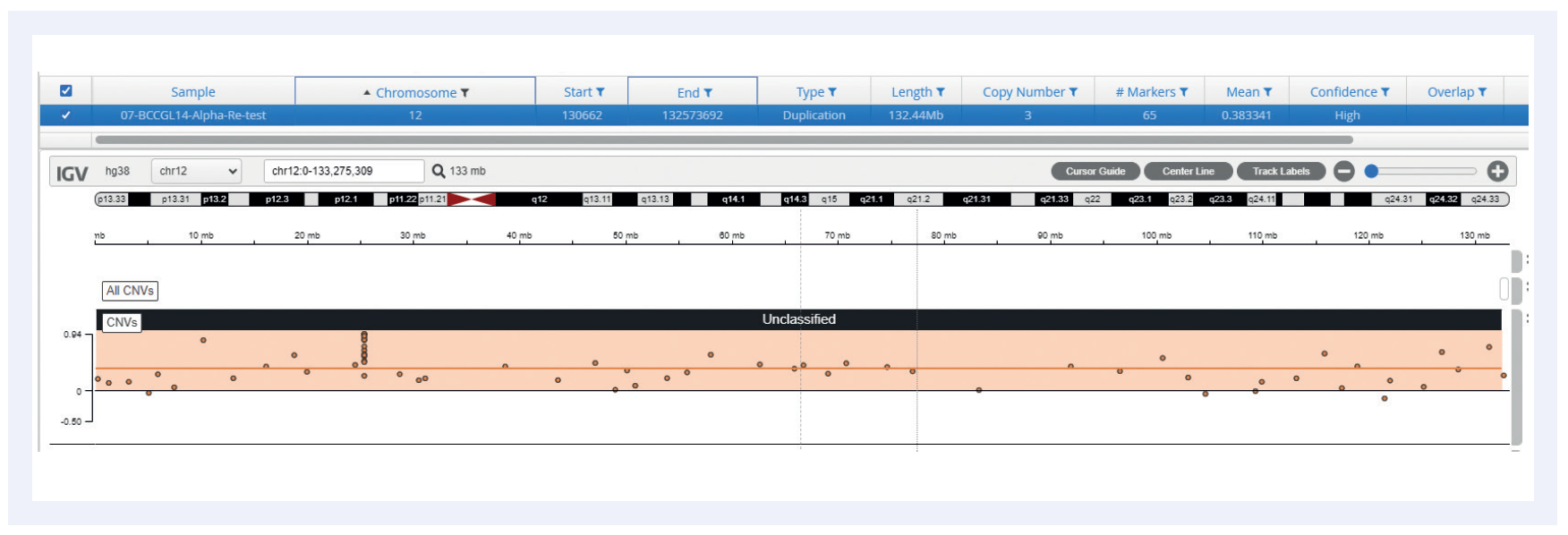Sort by Type column header
The height and width of the screenshot is (535, 1568).
[x=810, y=92]
